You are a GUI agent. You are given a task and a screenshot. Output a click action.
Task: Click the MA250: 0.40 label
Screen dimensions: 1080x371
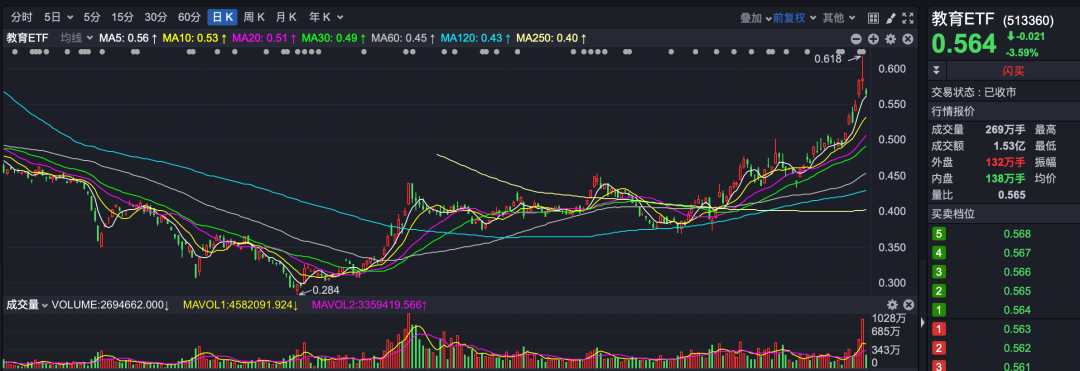click(551, 39)
